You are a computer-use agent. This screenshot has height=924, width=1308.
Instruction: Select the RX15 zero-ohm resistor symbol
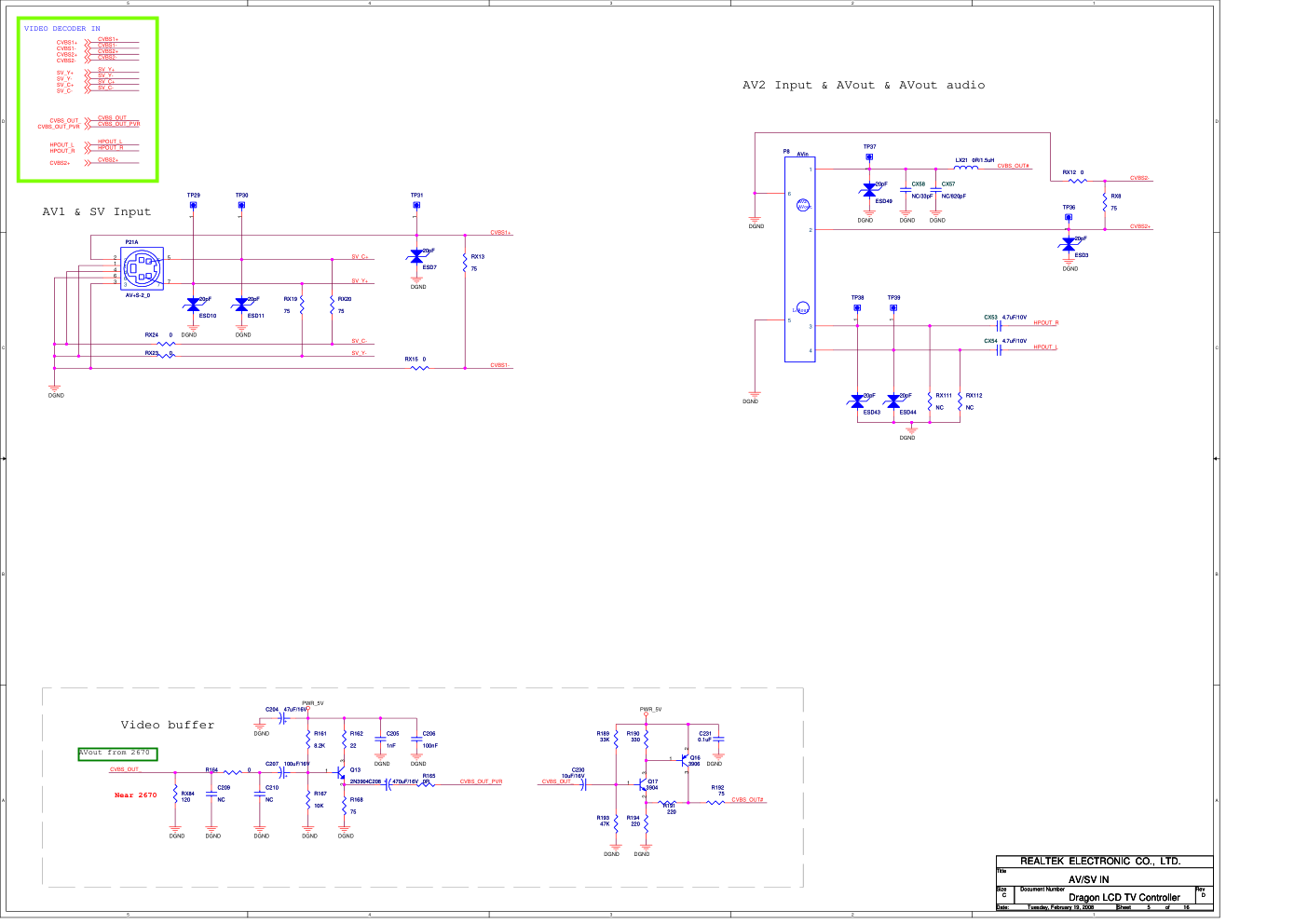click(420, 368)
